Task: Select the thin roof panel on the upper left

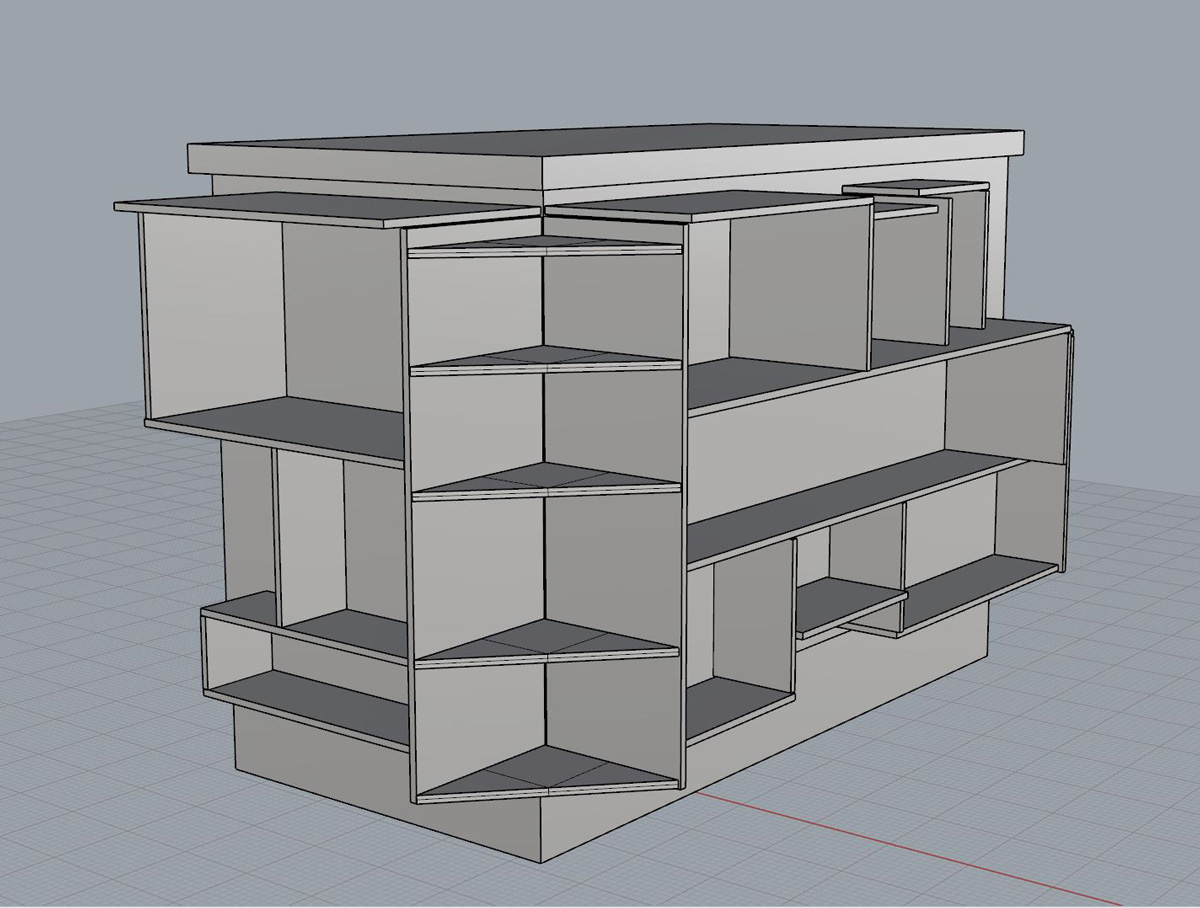Action: point(320,204)
